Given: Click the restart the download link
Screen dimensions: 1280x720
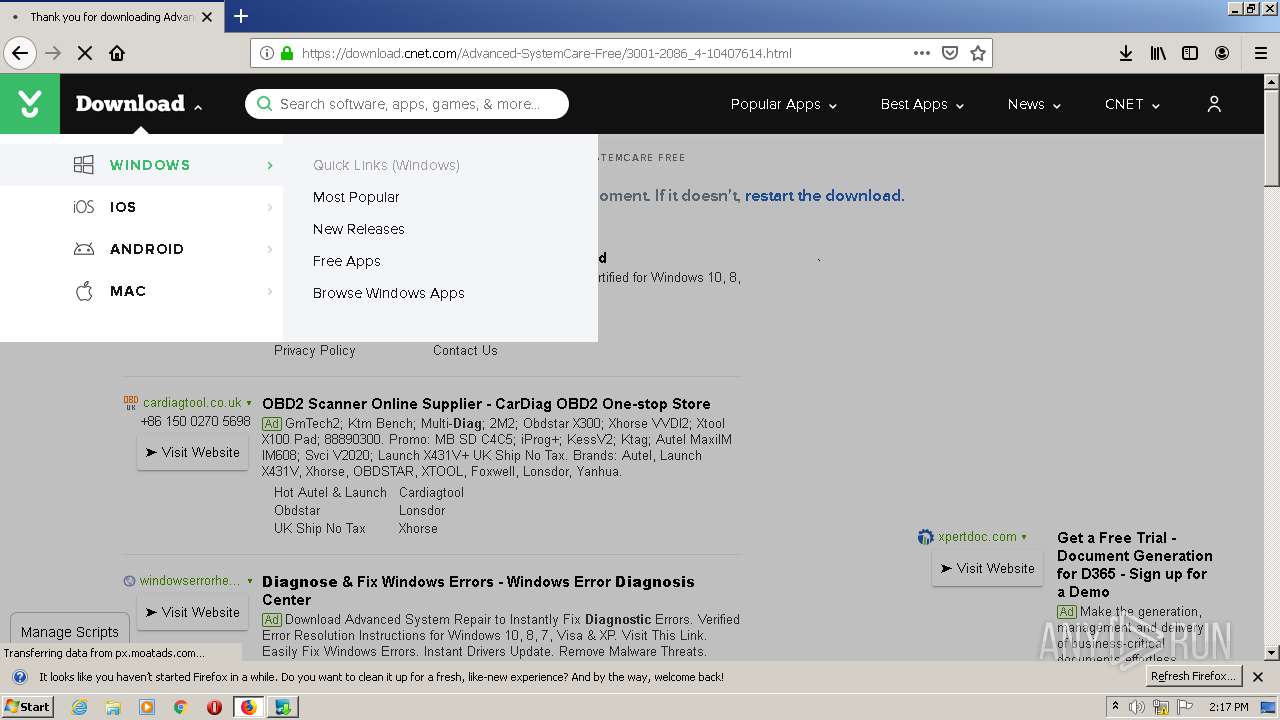Looking at the screenshot, I should (825, 196).
